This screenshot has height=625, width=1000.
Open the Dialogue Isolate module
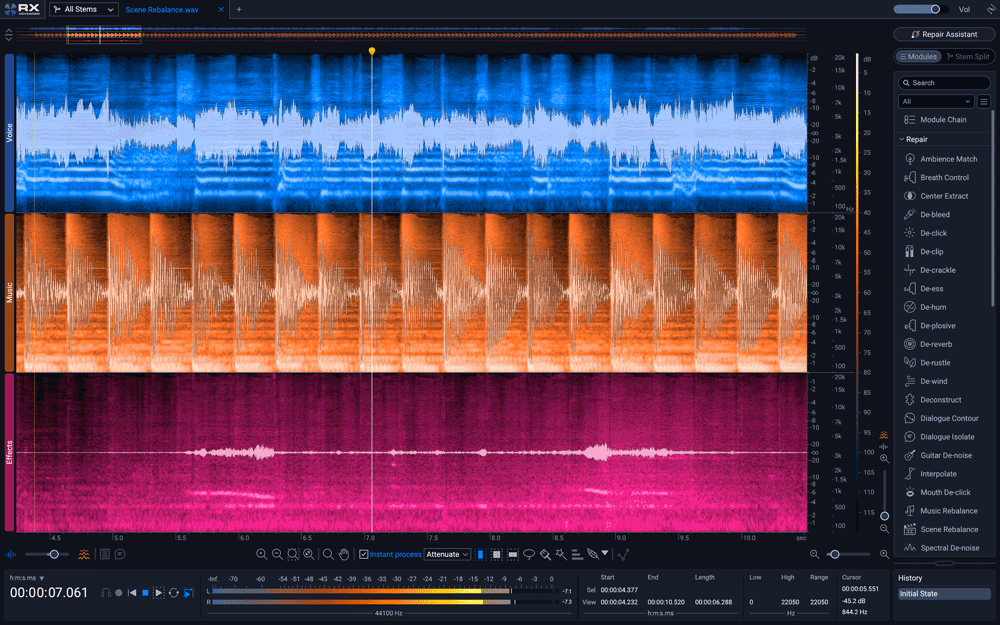pyautogui.click(x=946, y=437)
